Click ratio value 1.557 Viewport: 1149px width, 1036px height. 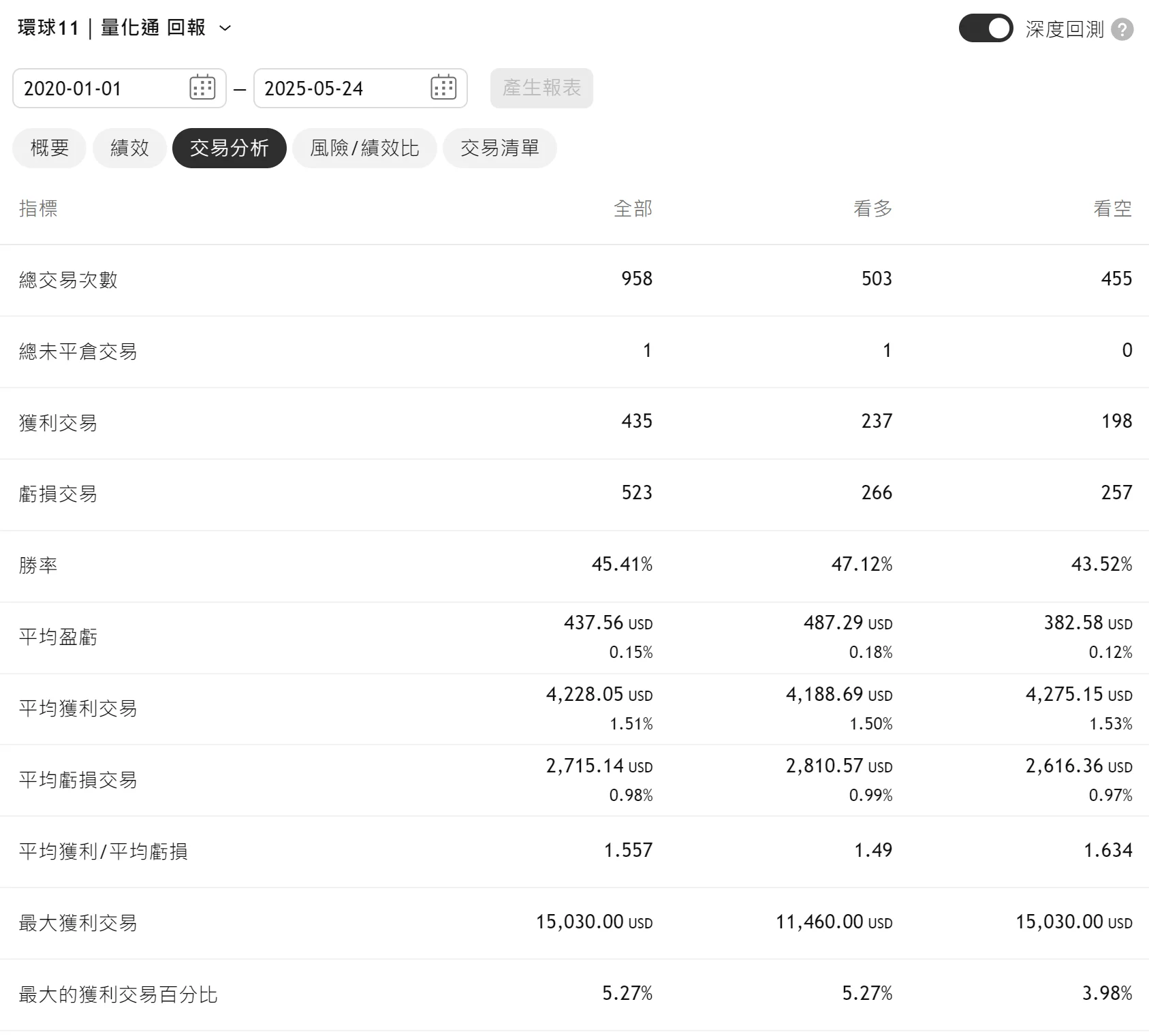tap(628, 850)
